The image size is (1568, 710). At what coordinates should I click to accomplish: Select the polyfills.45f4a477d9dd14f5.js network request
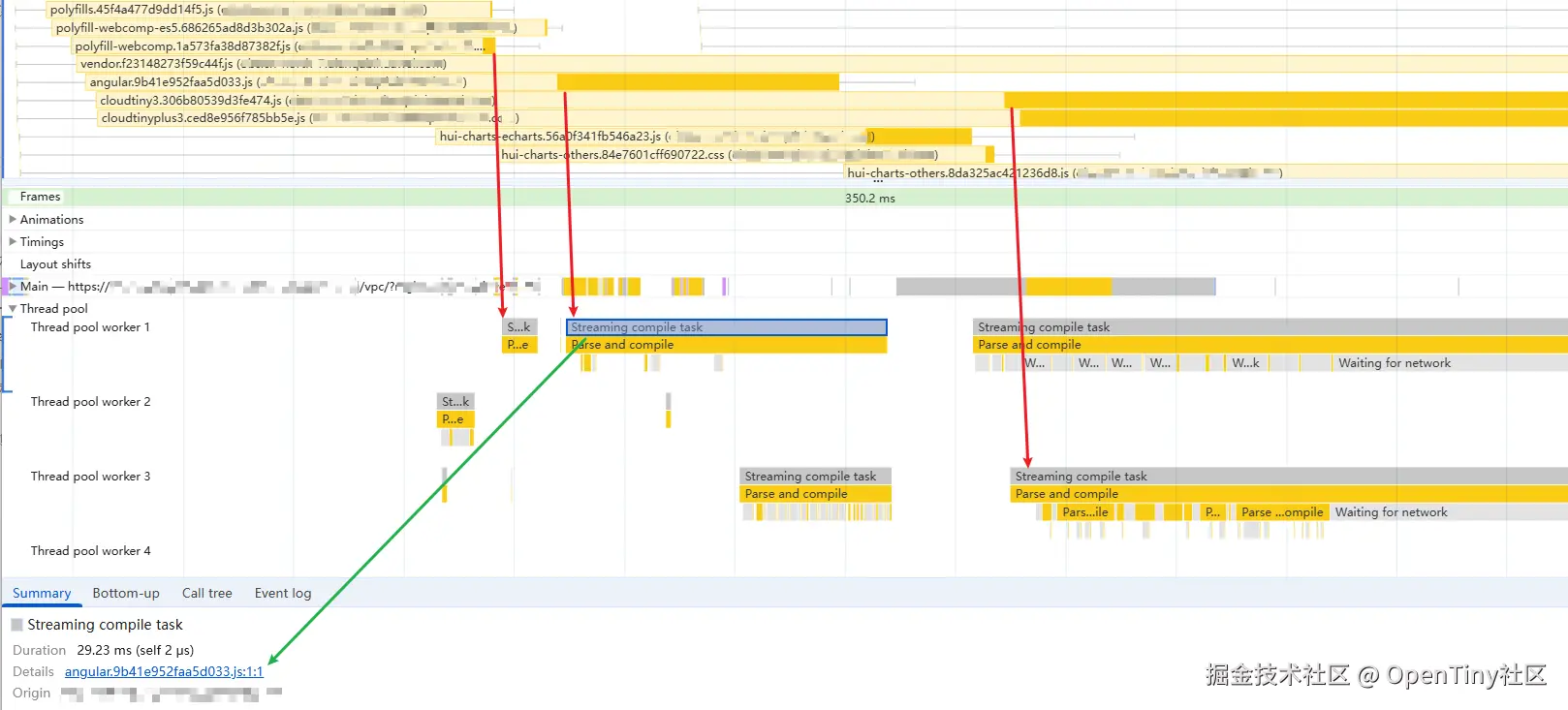267,10
